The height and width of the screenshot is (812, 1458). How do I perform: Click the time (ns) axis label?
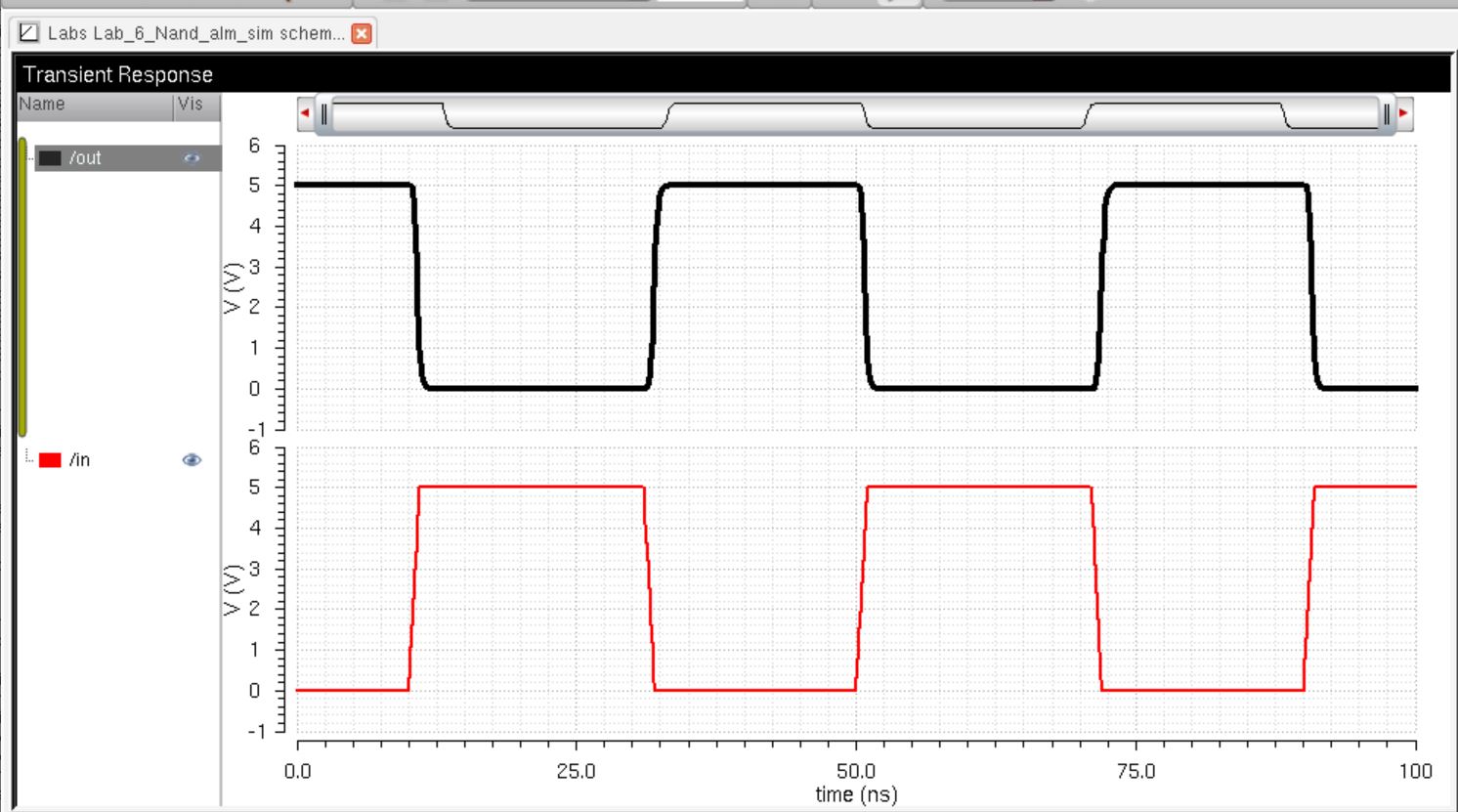(856, 795)
